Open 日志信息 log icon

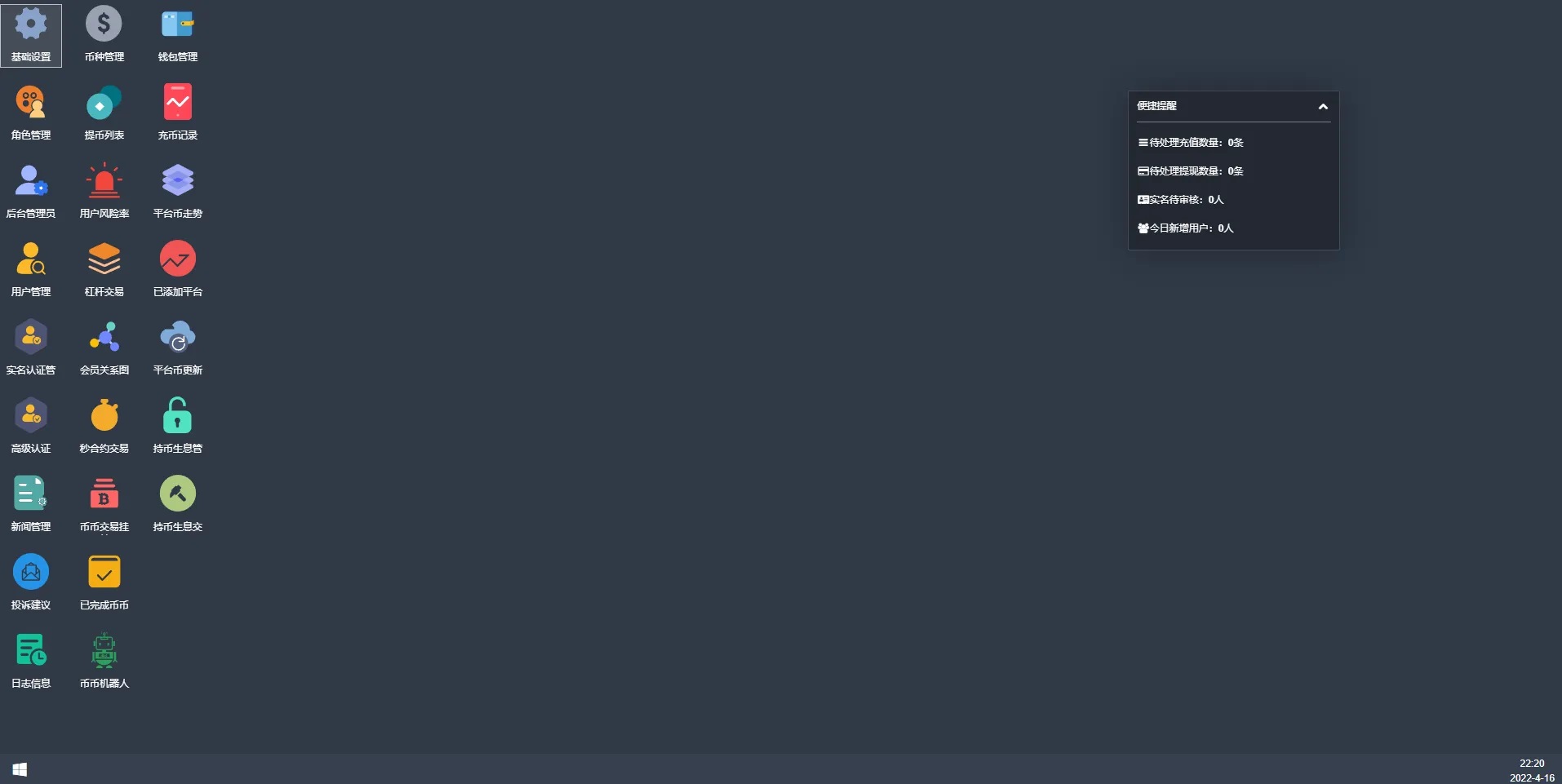[31, 651]
